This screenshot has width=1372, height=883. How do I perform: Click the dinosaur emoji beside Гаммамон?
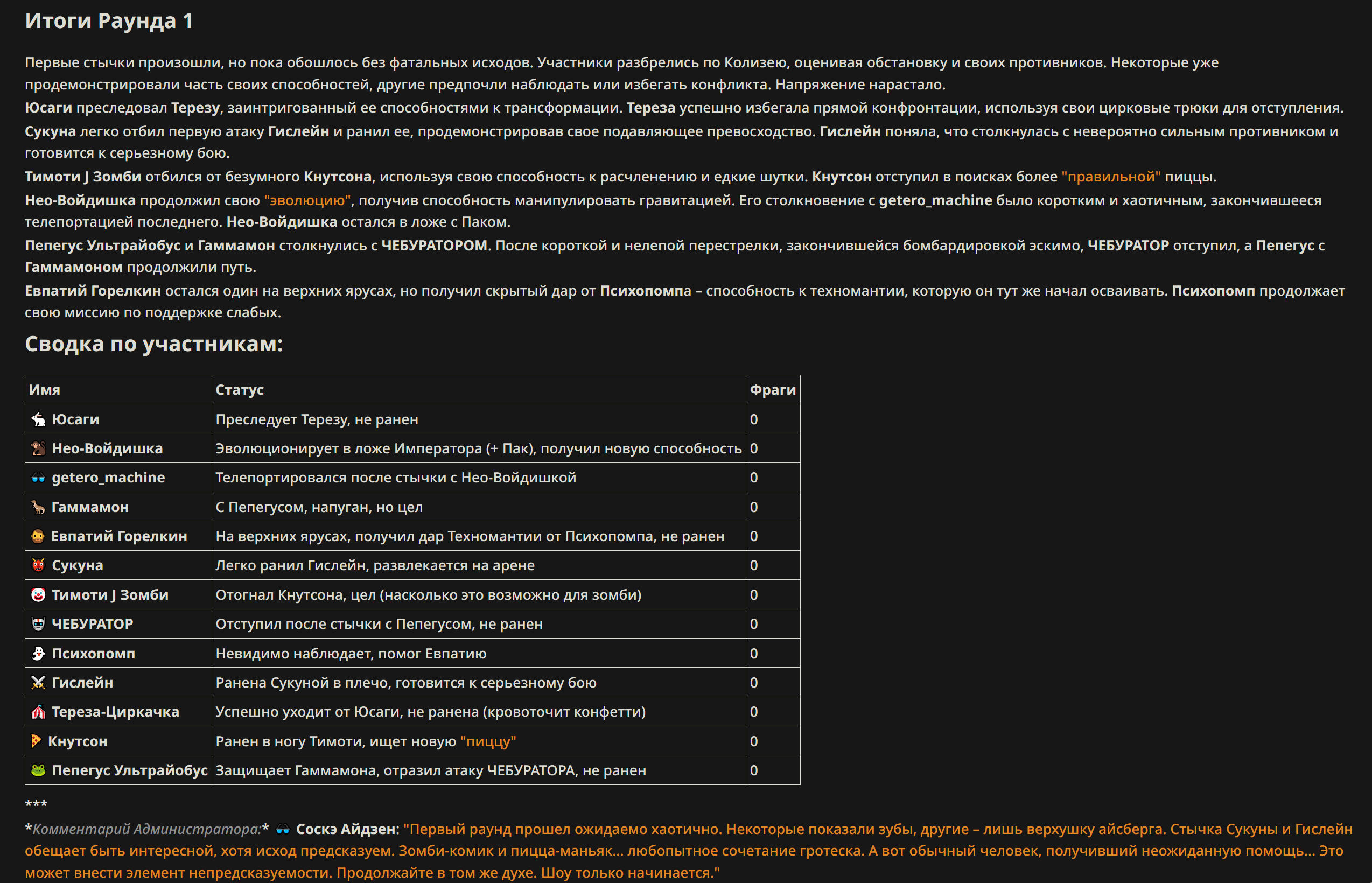(x=38, y=507)
